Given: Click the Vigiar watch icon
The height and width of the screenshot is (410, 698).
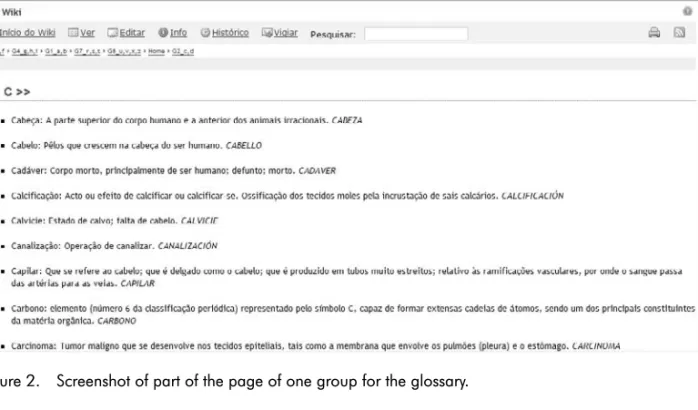Looking at the screenshot, I should [x=267, y=32].
